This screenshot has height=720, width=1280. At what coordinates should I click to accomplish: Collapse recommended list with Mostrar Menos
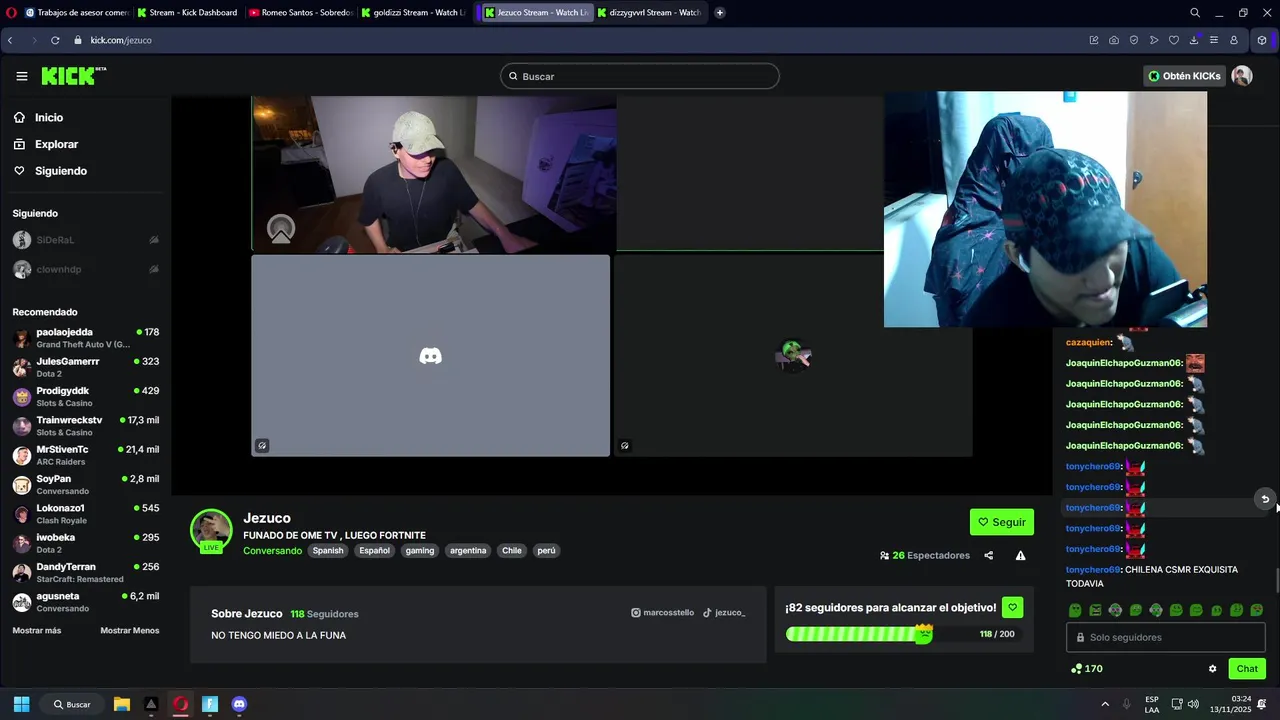(x=130, y=631)
